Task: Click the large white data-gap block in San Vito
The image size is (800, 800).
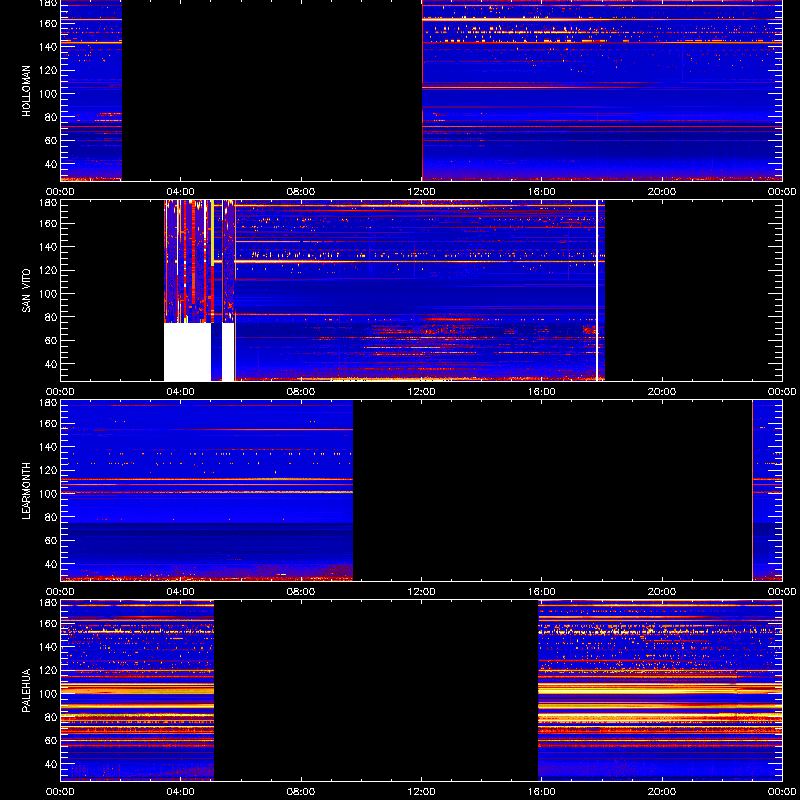Action: 187,352
